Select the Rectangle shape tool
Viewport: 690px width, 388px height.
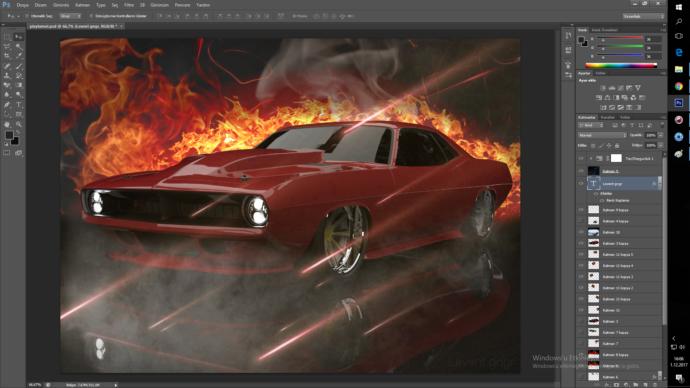coord(19,113)
